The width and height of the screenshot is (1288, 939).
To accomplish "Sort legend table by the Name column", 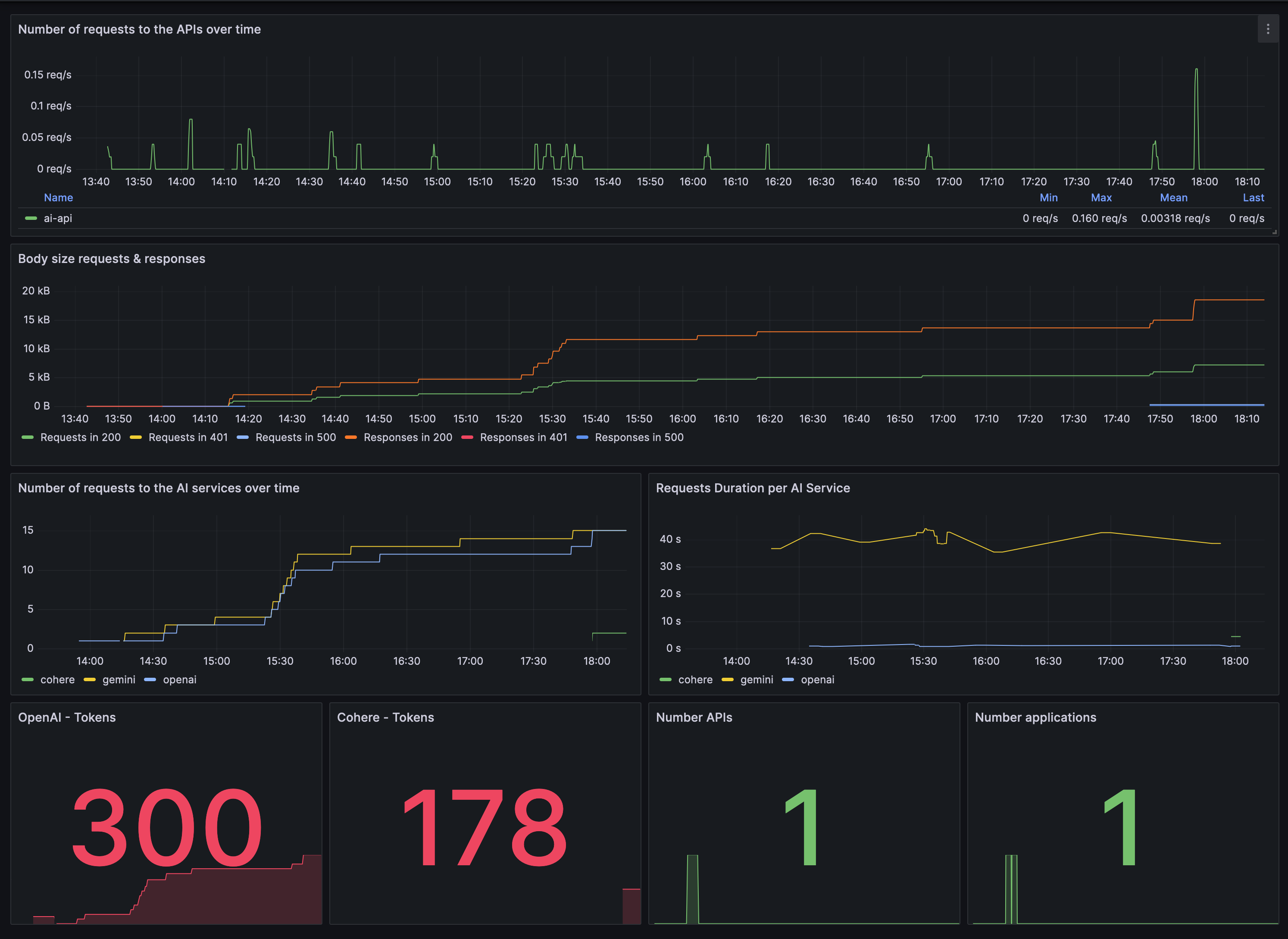I will 59,197.
